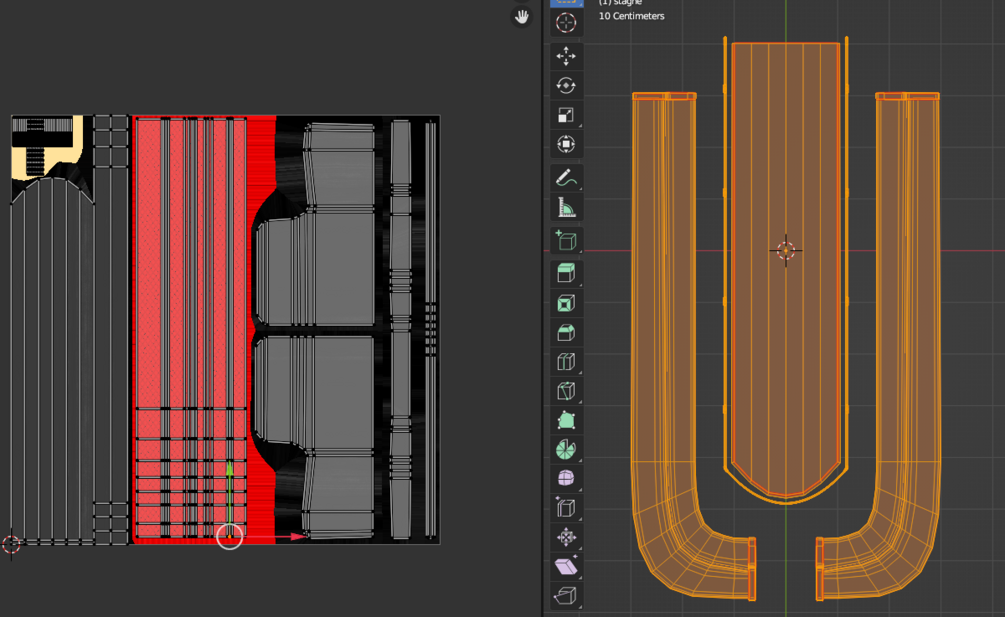Select the Cursor tool in the toolbar
The image size is (1005, 617).
(566, 23)
